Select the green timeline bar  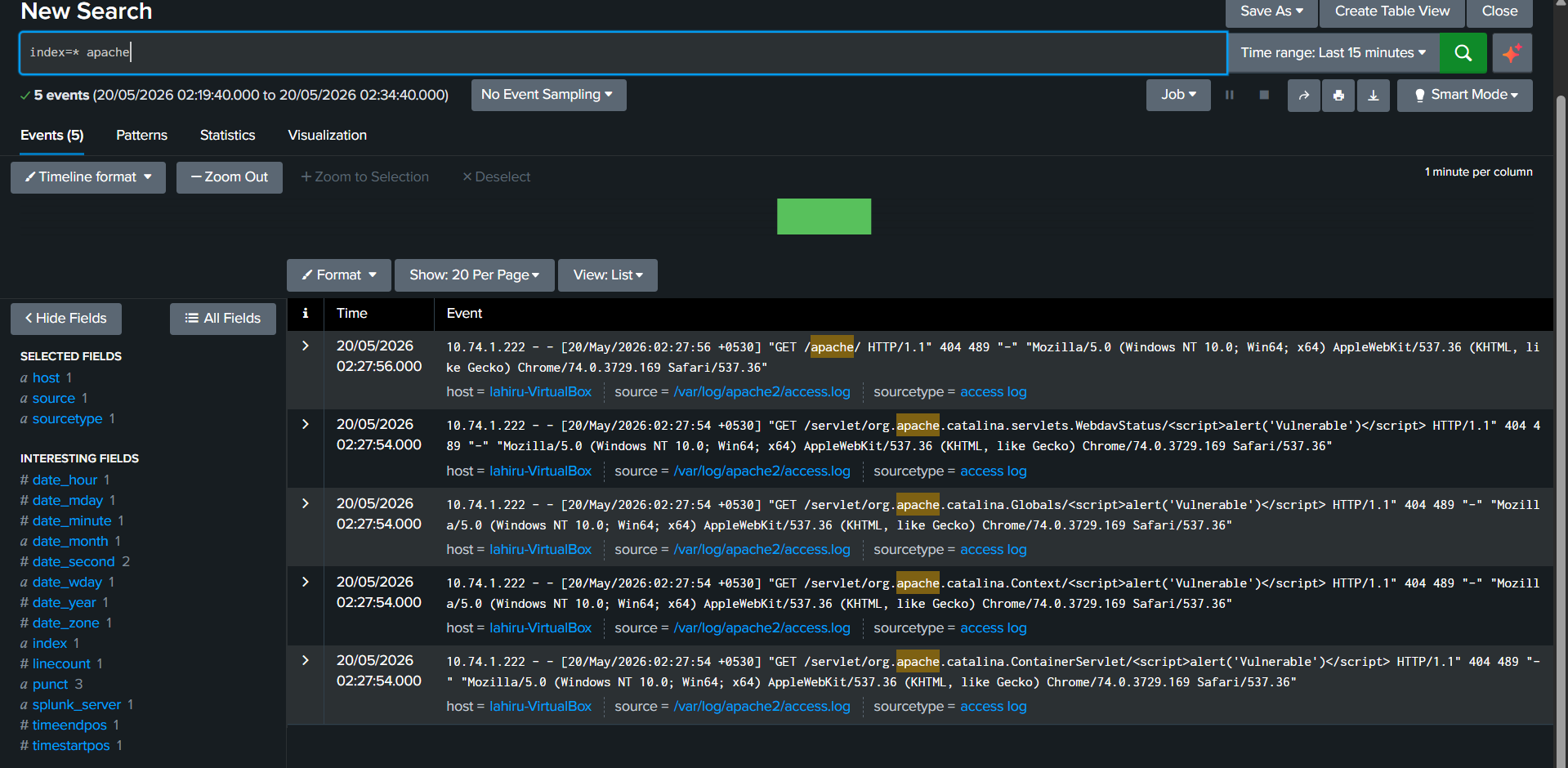tap(824, 217)
